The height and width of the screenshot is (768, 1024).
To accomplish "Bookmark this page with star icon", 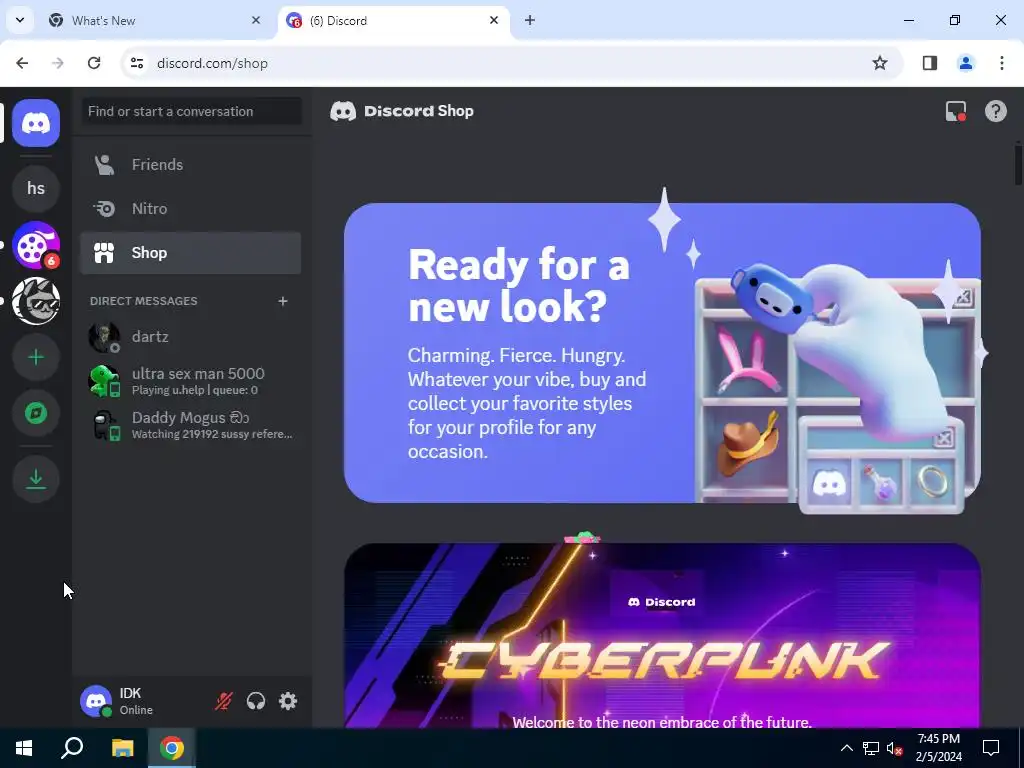I will (x=880, y=63).
